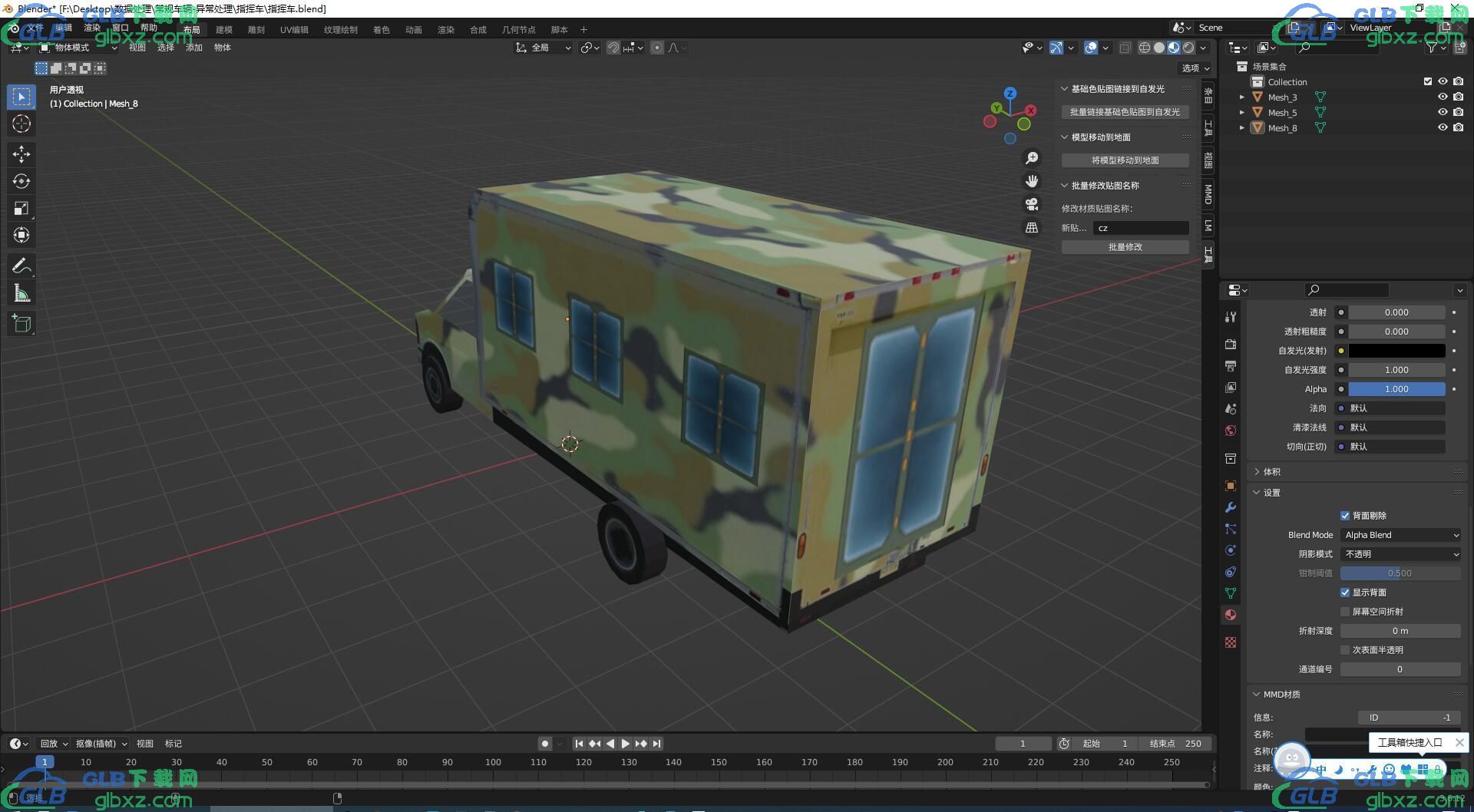
Task: Select the Scale tool
Action: click(21, 208)
